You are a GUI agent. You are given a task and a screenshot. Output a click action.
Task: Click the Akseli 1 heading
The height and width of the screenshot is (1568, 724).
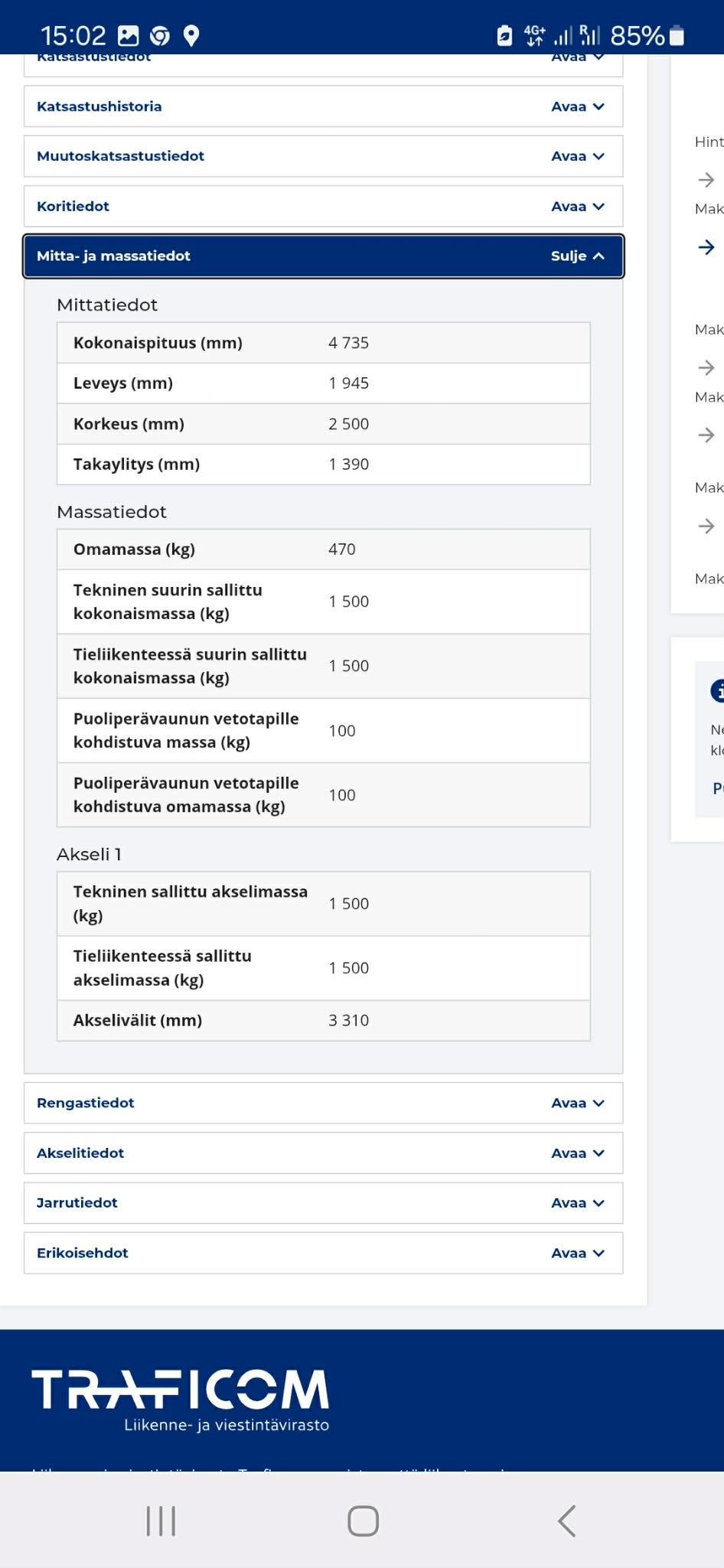pos(89,855)
